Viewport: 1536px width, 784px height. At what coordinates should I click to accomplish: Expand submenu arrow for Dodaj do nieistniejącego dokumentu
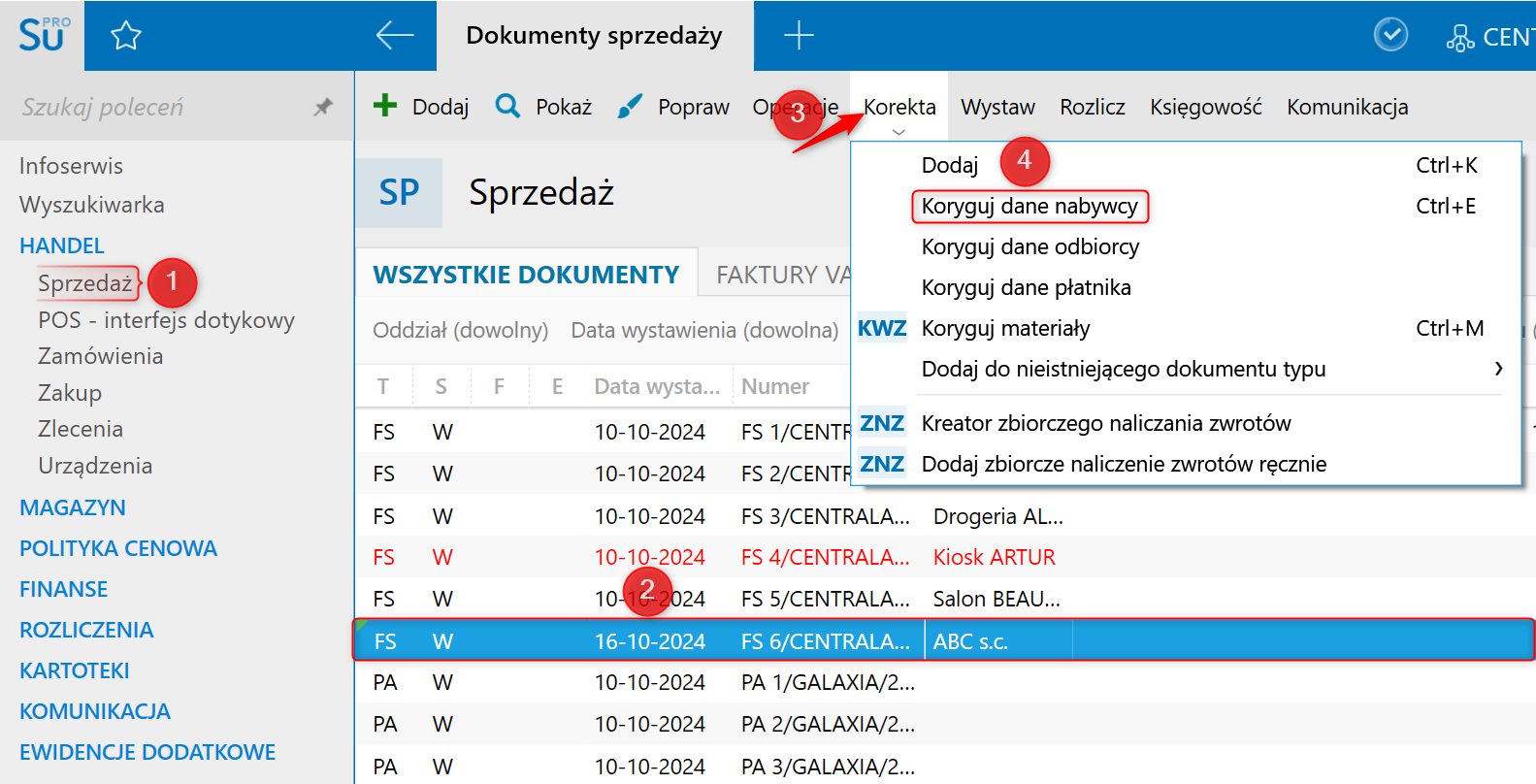[1499, 369]
